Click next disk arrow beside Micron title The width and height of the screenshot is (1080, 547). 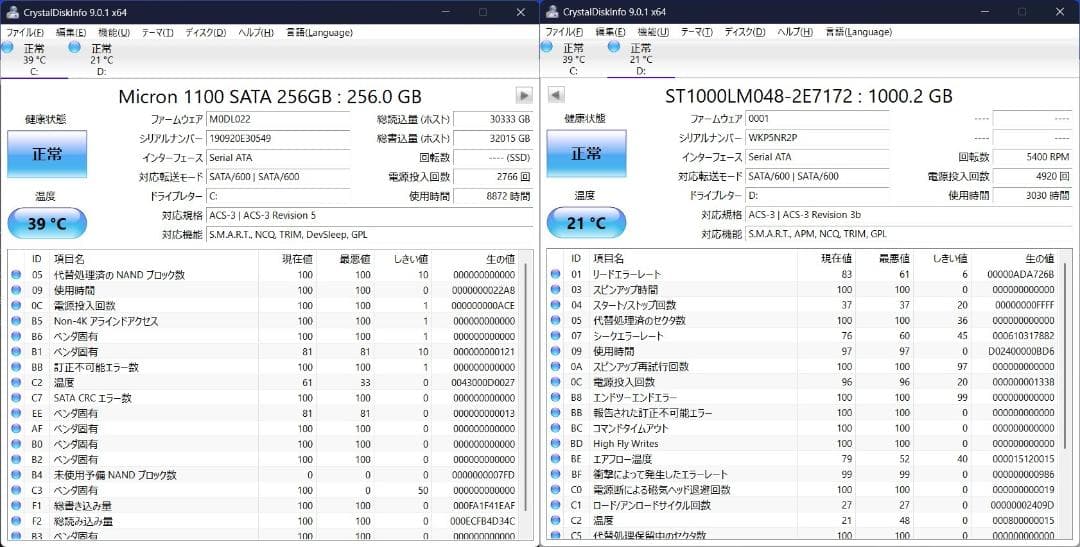[524, 96]
